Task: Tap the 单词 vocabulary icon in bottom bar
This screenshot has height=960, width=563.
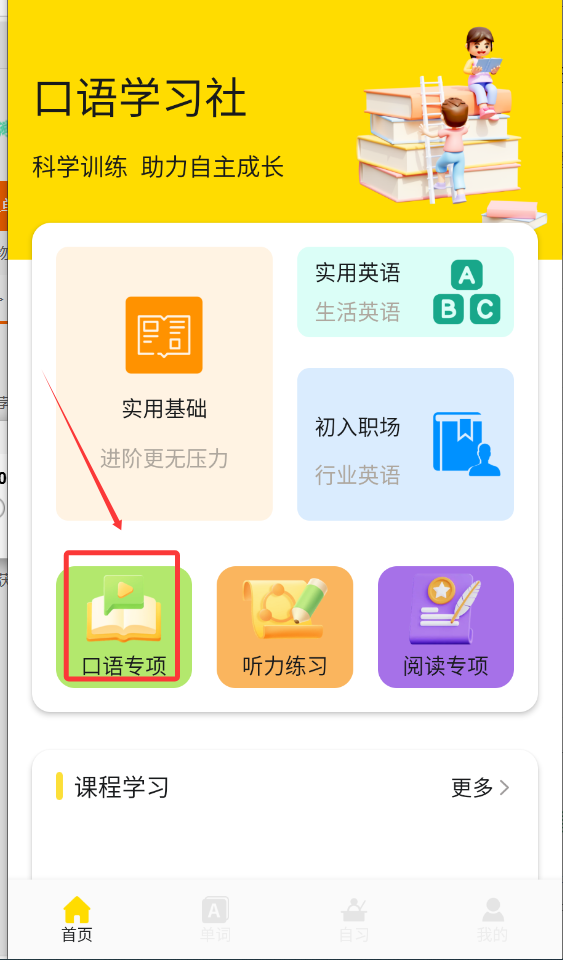Action: point(215,910)
